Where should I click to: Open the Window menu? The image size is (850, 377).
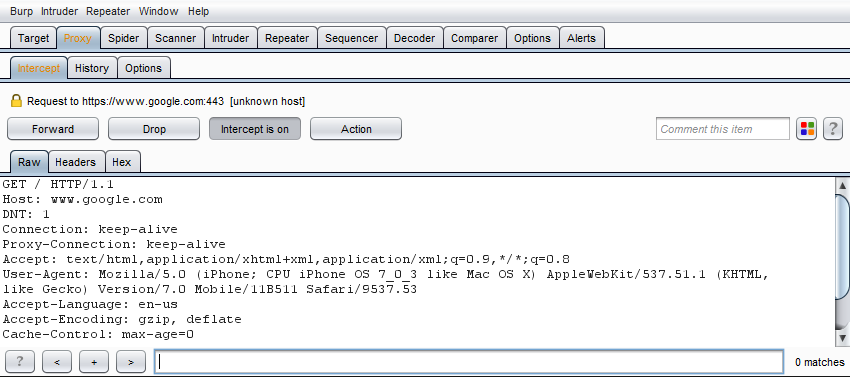158,11
